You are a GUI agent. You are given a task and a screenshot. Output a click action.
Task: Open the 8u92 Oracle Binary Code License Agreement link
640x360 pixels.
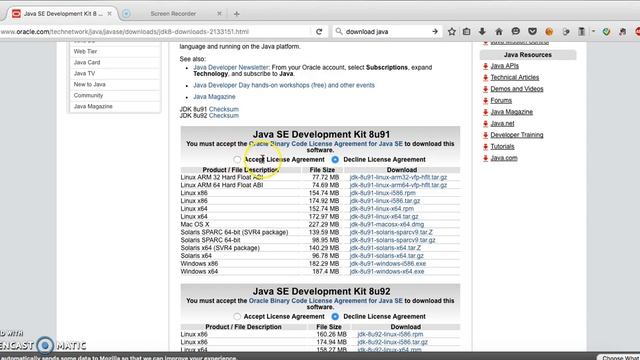tap(326, 301)
